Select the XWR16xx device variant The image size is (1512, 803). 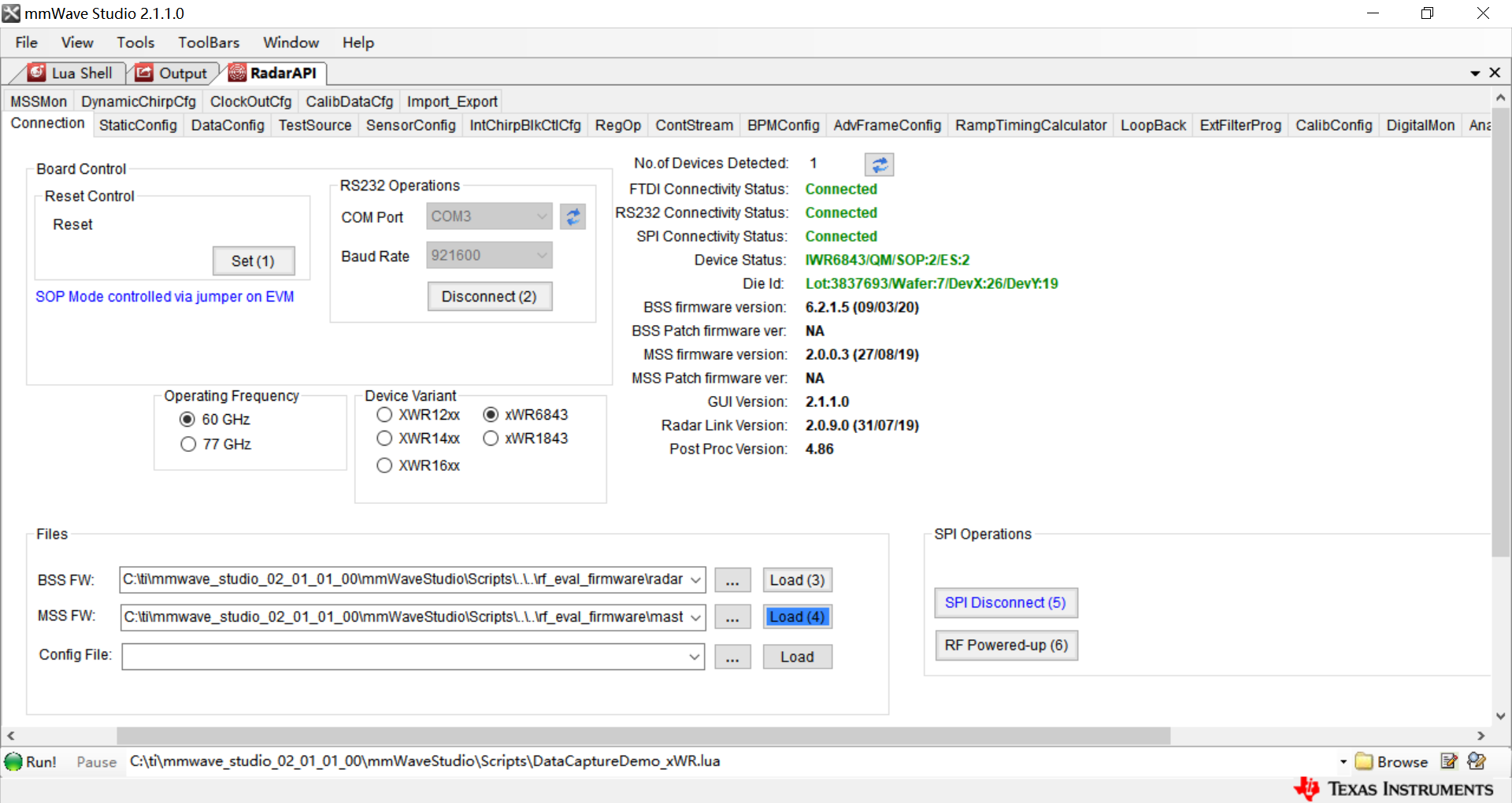[x=384, y=465]
